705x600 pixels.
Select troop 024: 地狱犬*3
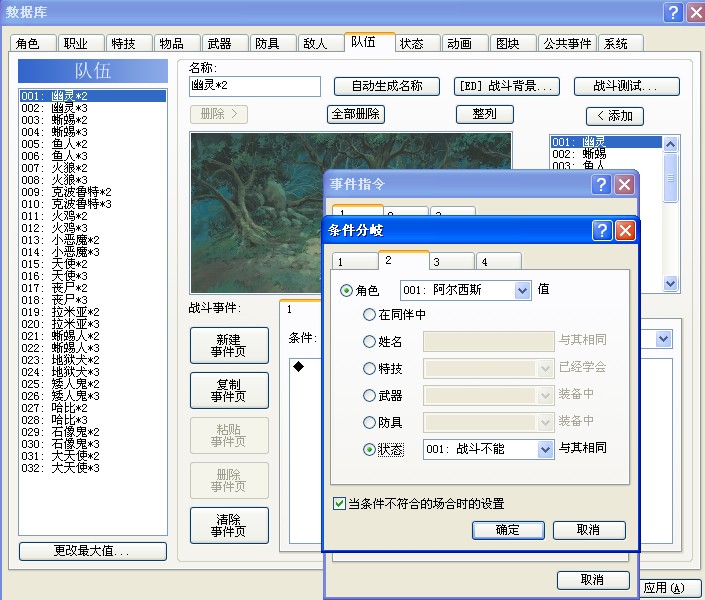(93, 372)
